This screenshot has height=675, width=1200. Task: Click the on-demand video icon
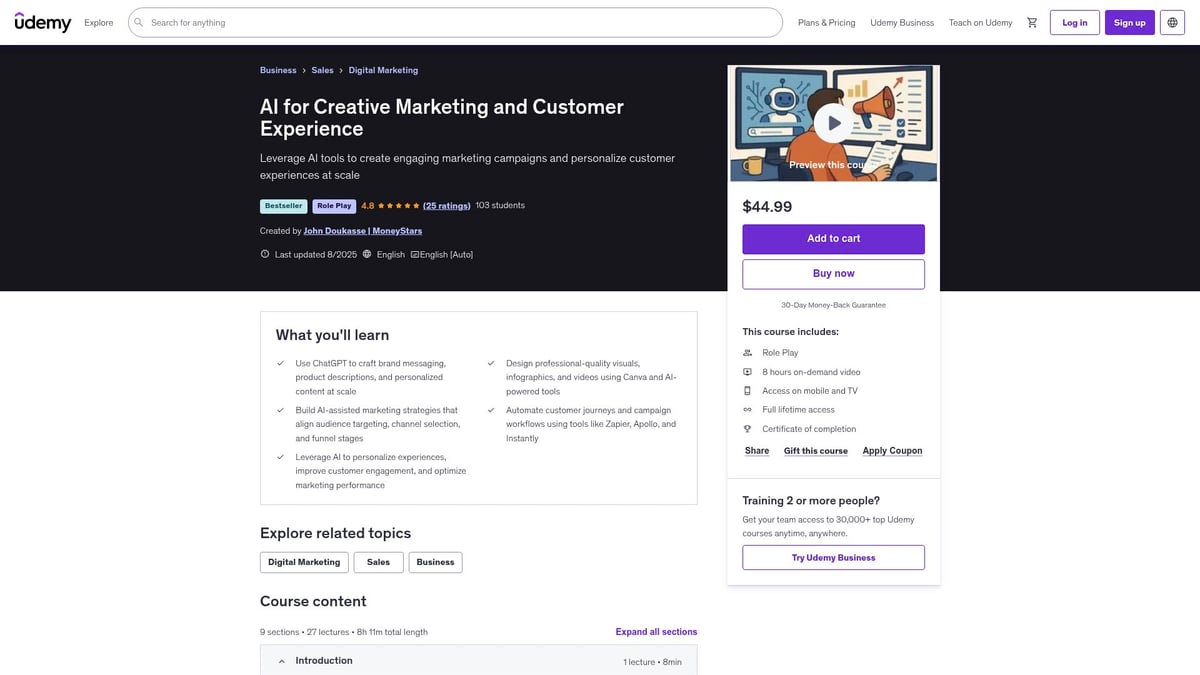point(746,370)
